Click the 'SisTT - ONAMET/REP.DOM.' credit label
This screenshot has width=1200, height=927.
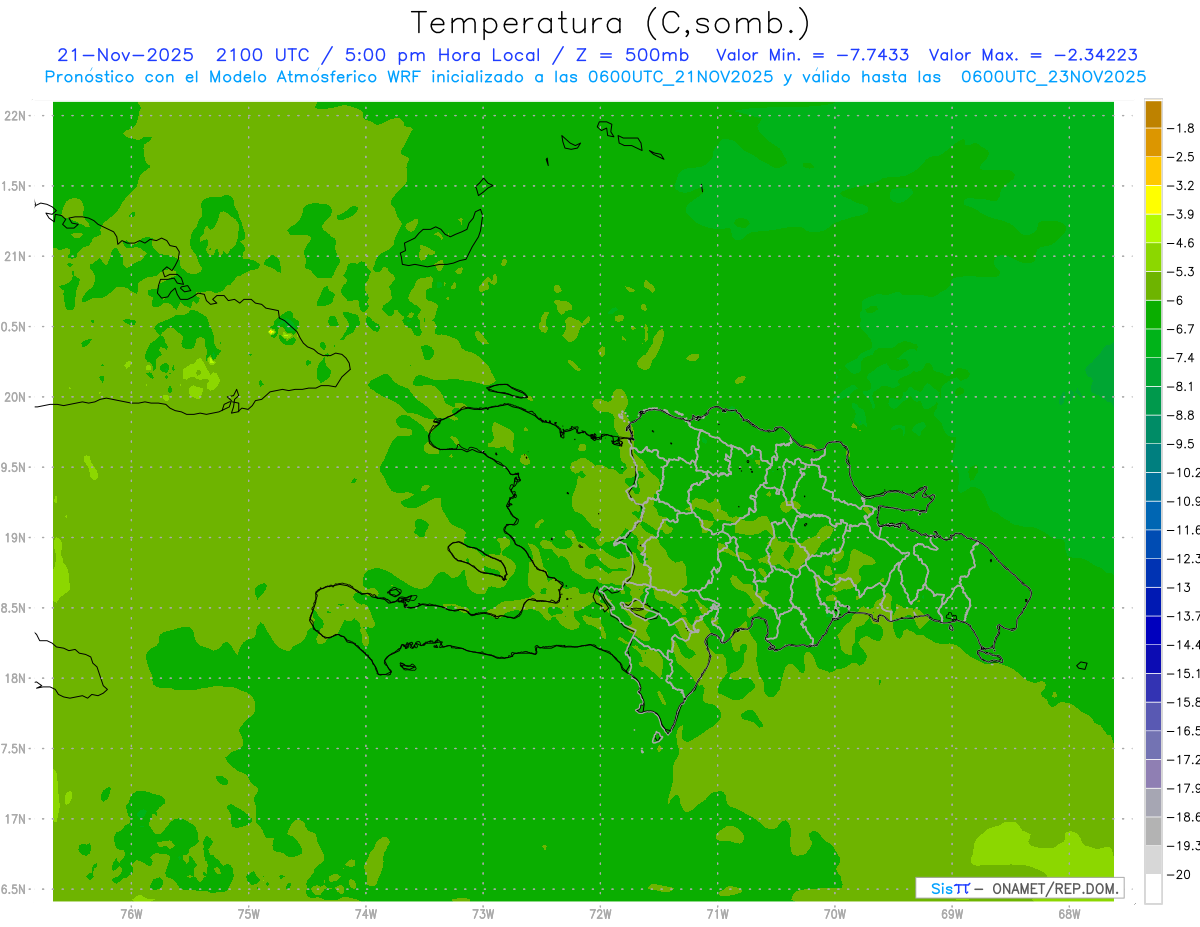click(1020, 888)
